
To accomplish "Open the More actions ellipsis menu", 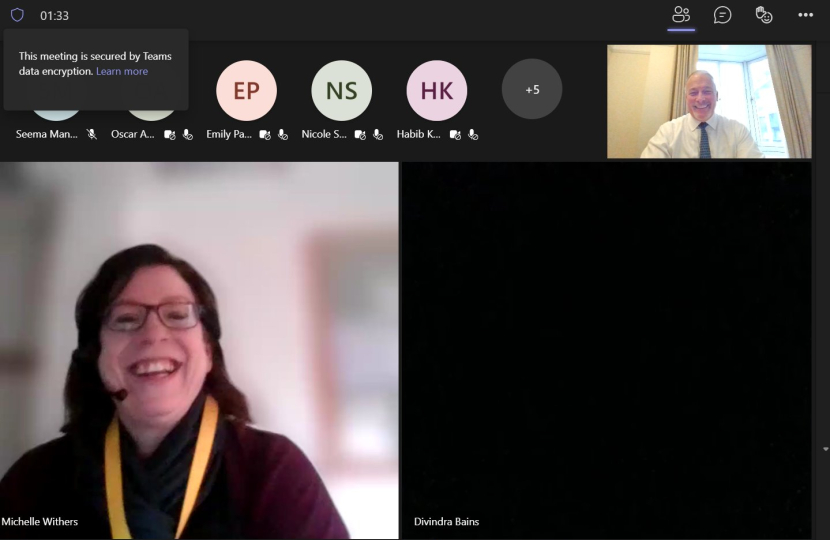I will [806, 15].
